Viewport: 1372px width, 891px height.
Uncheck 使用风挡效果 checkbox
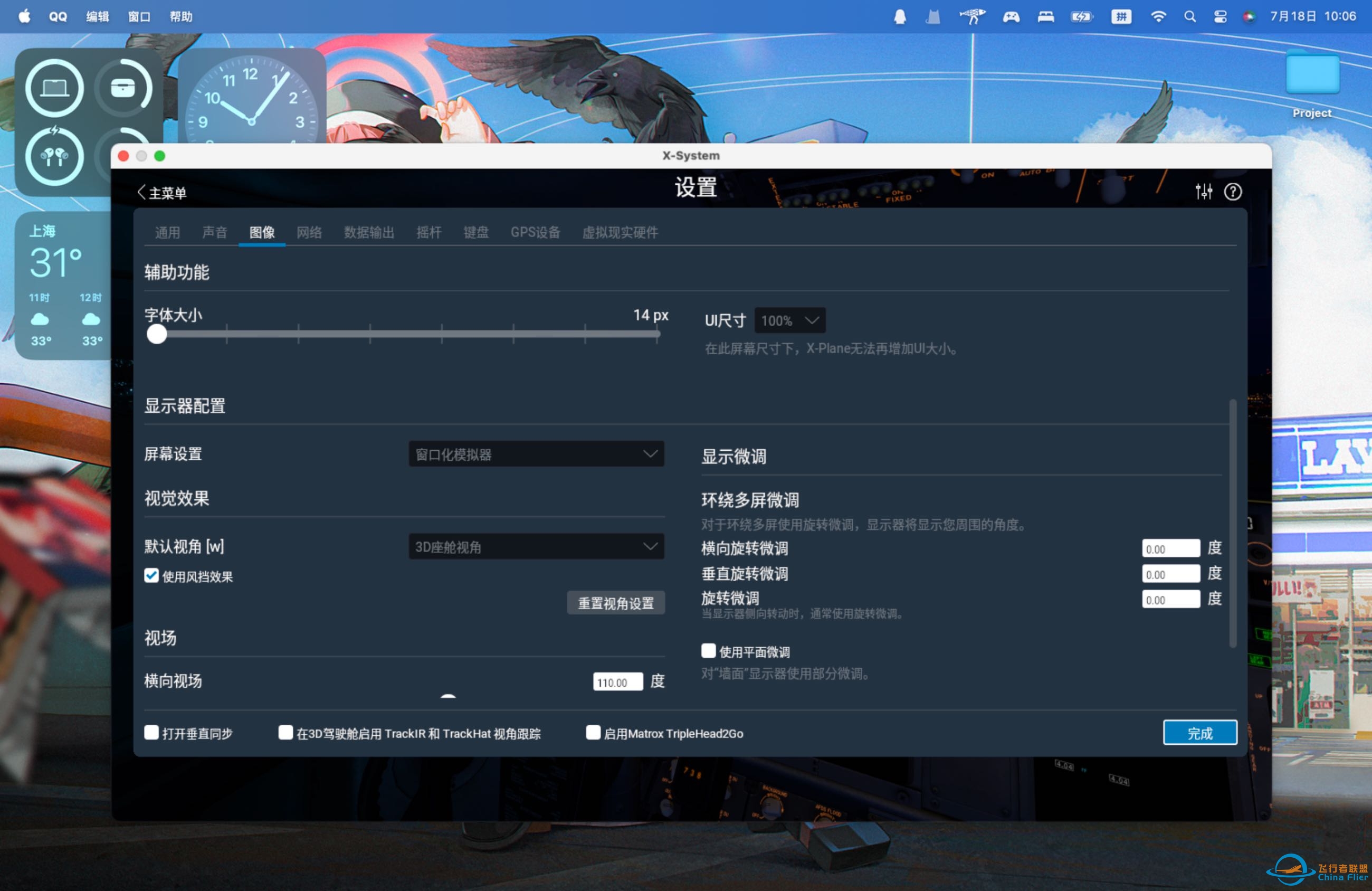(151, 575)
